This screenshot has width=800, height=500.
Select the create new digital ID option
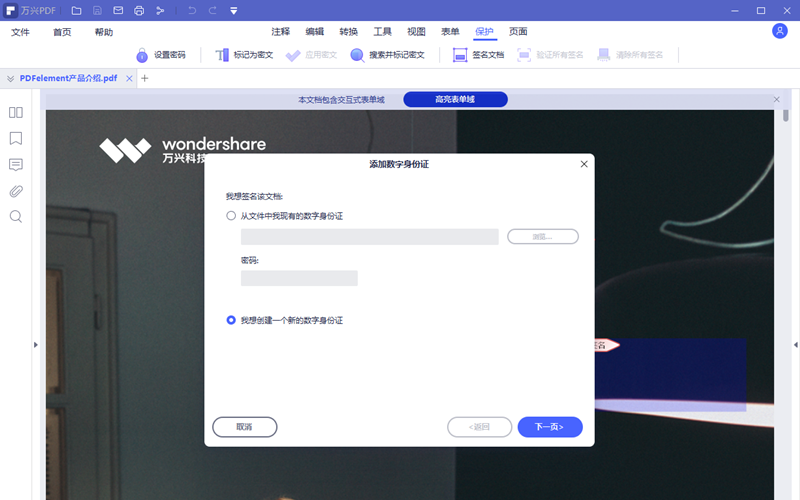232,320
